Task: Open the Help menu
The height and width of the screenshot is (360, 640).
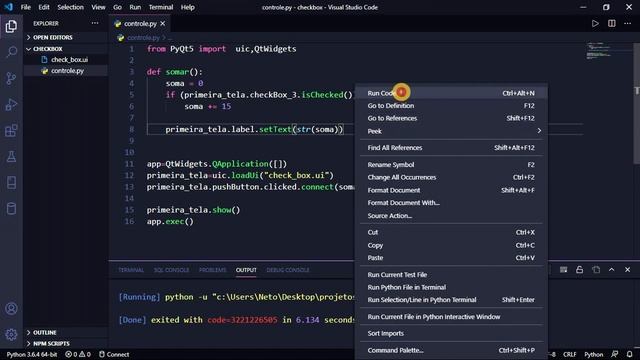Action: click(187, 7)
